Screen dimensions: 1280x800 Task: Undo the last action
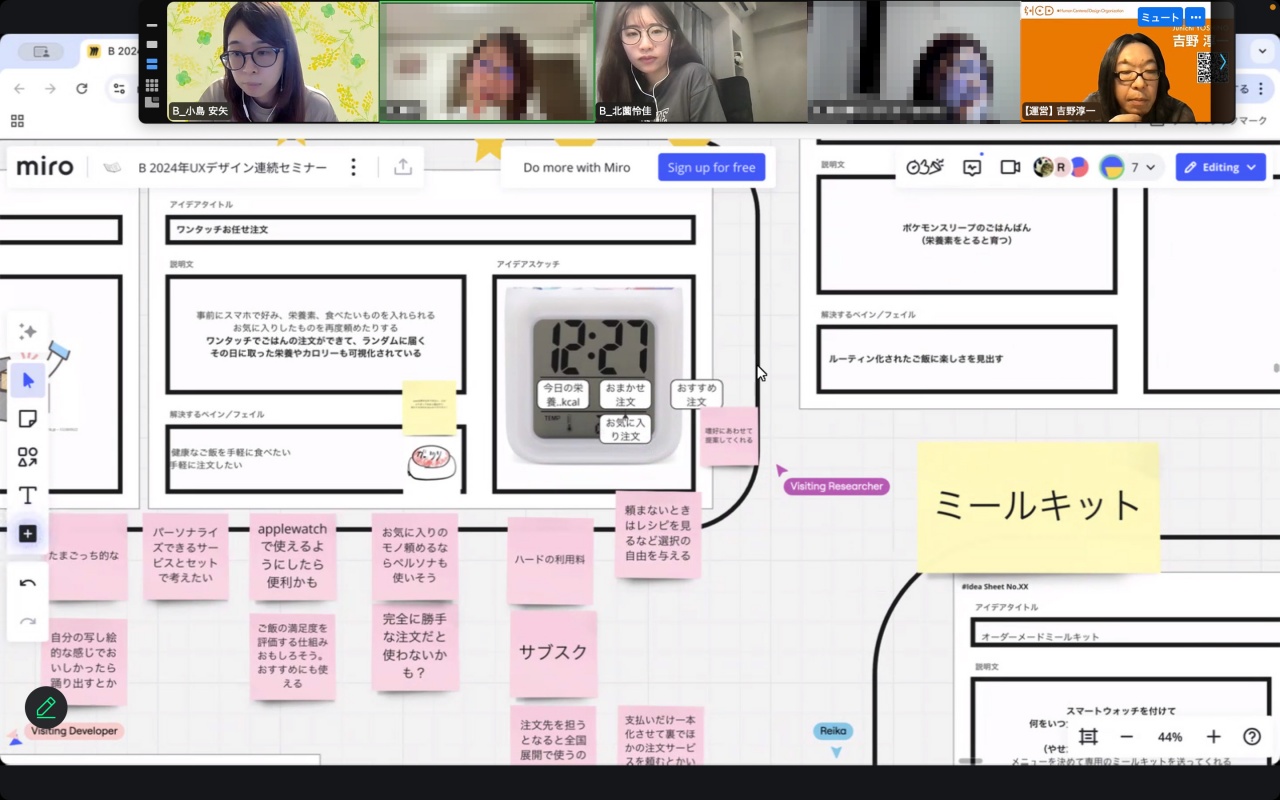point(28,584)
